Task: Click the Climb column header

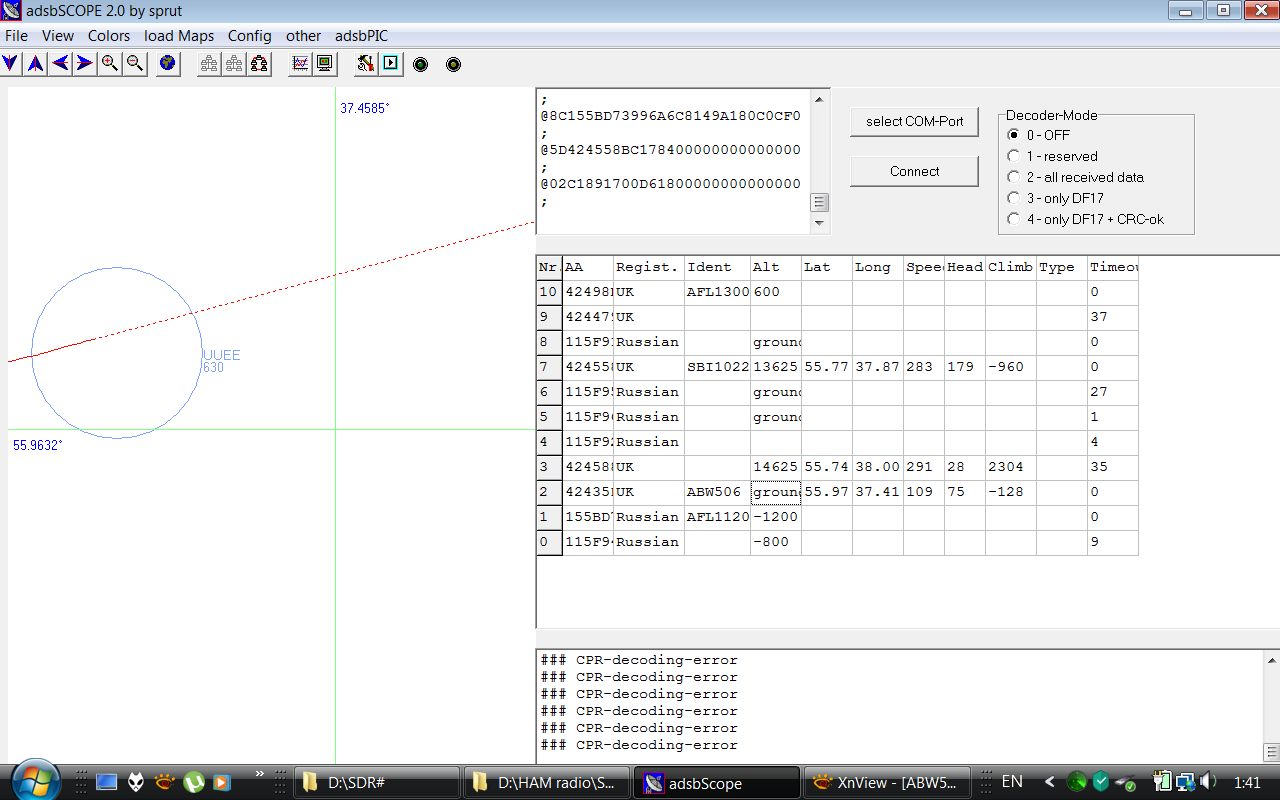Action: 1010,267
